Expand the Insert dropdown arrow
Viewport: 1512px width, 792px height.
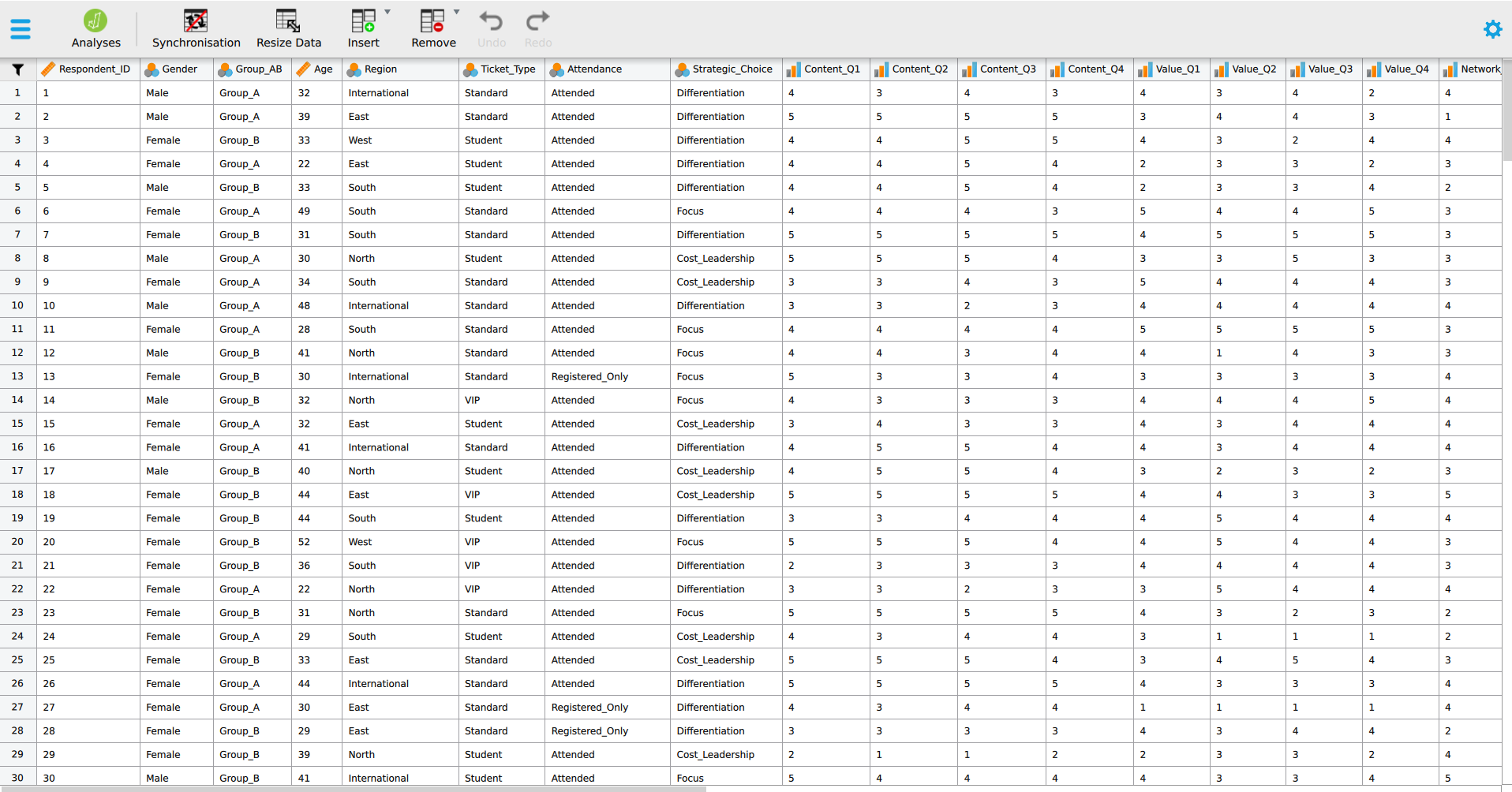coord(387,13)
